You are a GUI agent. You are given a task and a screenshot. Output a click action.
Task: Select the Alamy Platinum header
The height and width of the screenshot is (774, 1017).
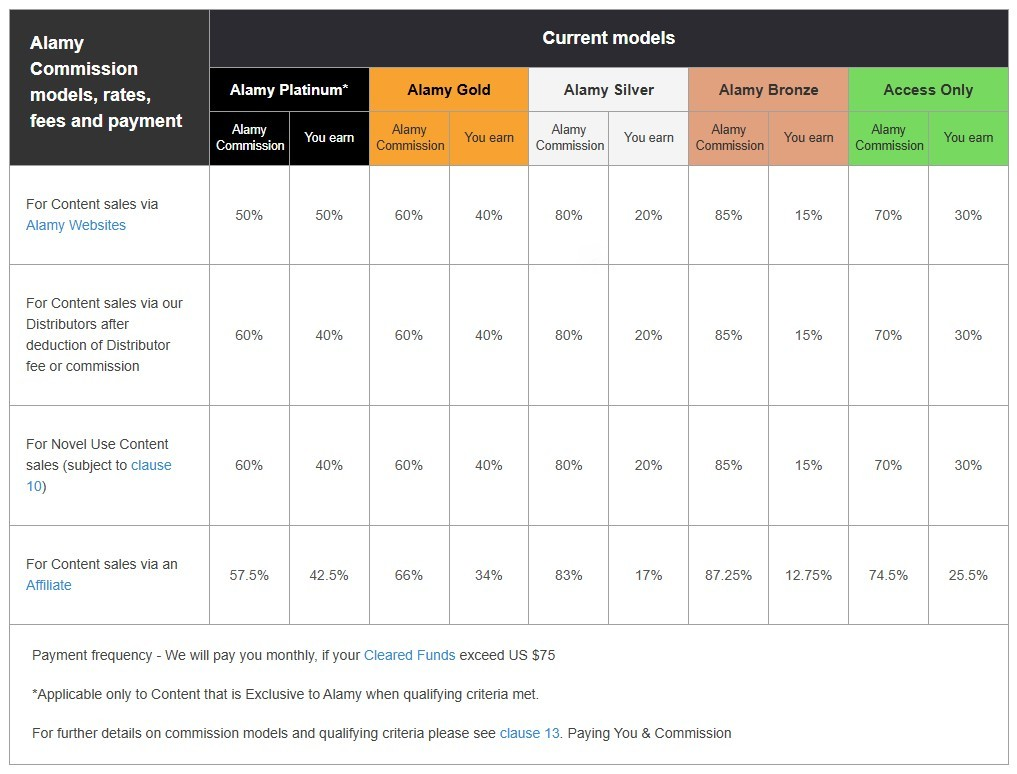point(289,90)
